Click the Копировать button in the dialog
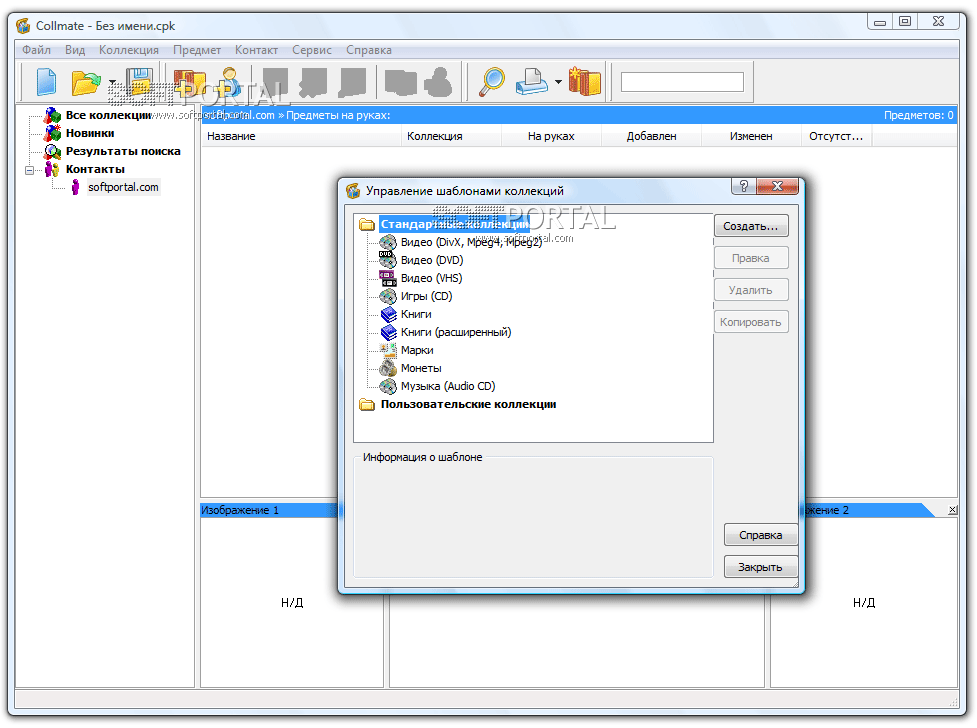 [751, 322]
